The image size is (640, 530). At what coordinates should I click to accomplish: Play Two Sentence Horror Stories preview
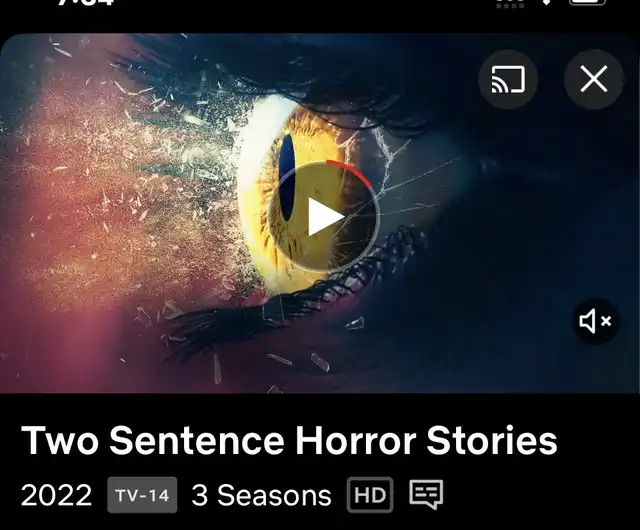[x=324, y=216]
